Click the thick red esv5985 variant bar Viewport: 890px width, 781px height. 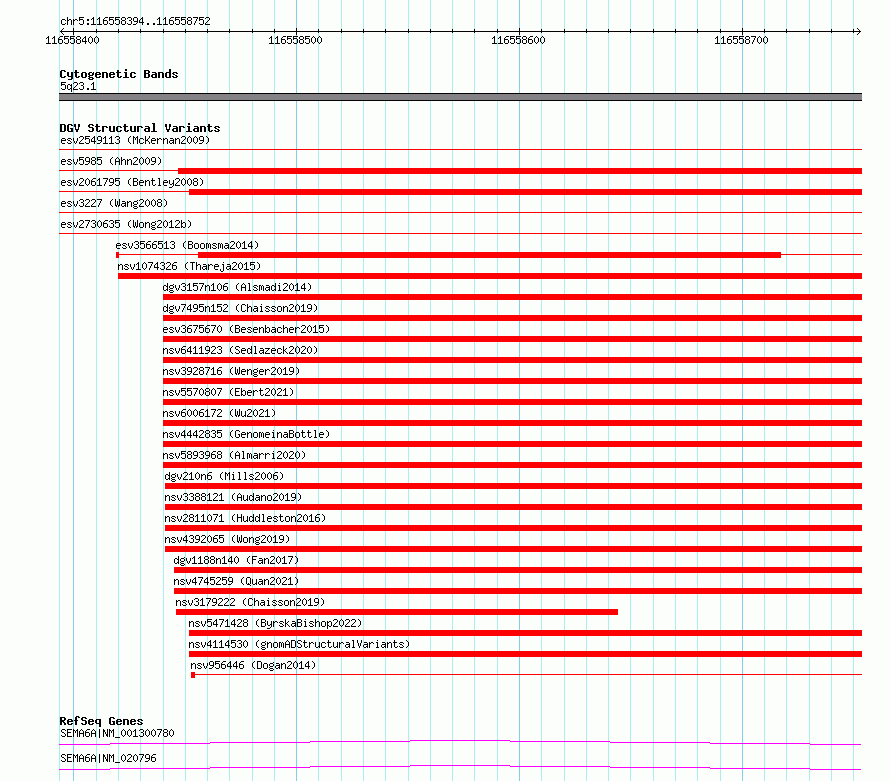[x=520, y=171]
